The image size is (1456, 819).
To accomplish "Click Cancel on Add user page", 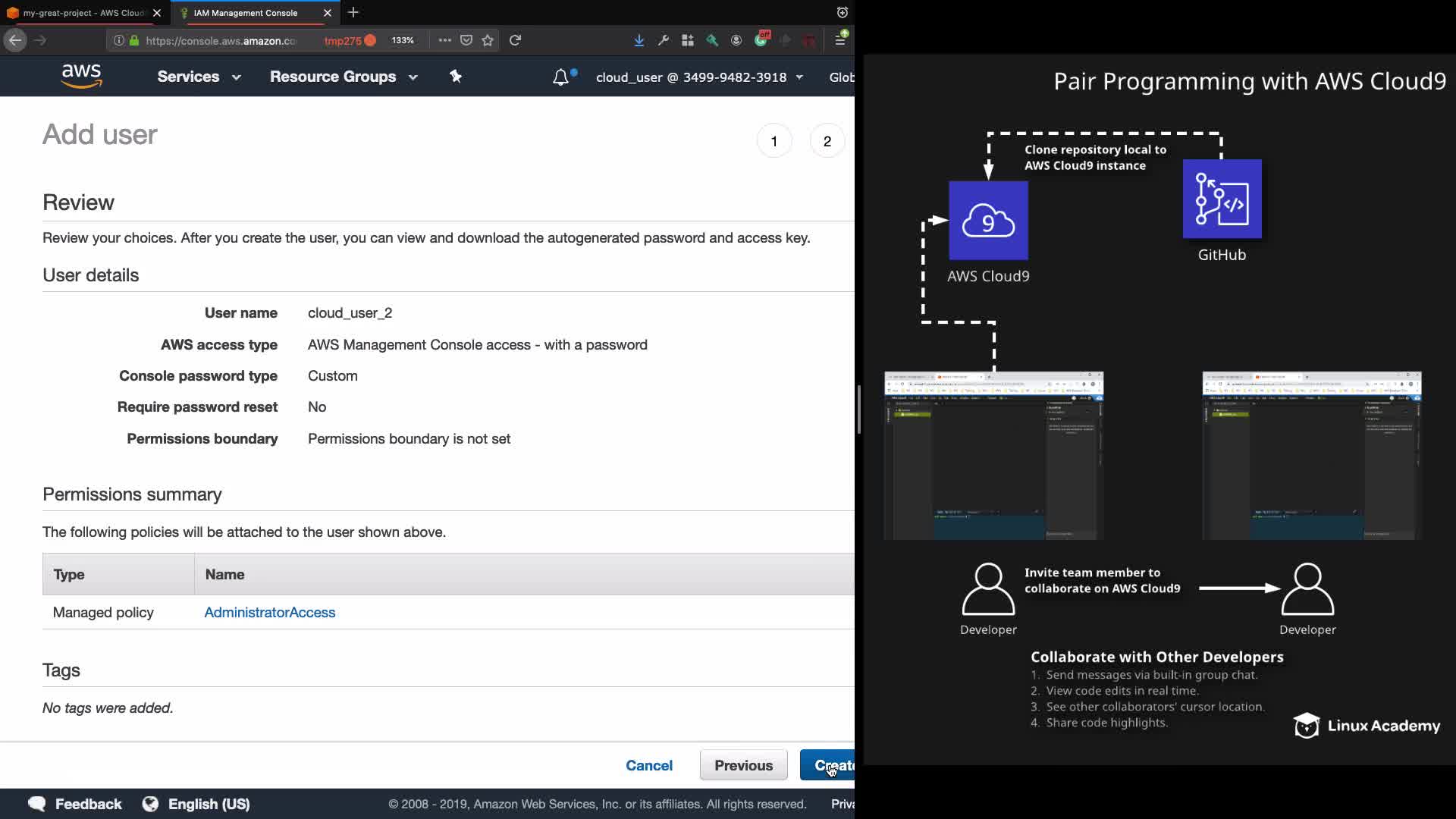I will (649, 765).
